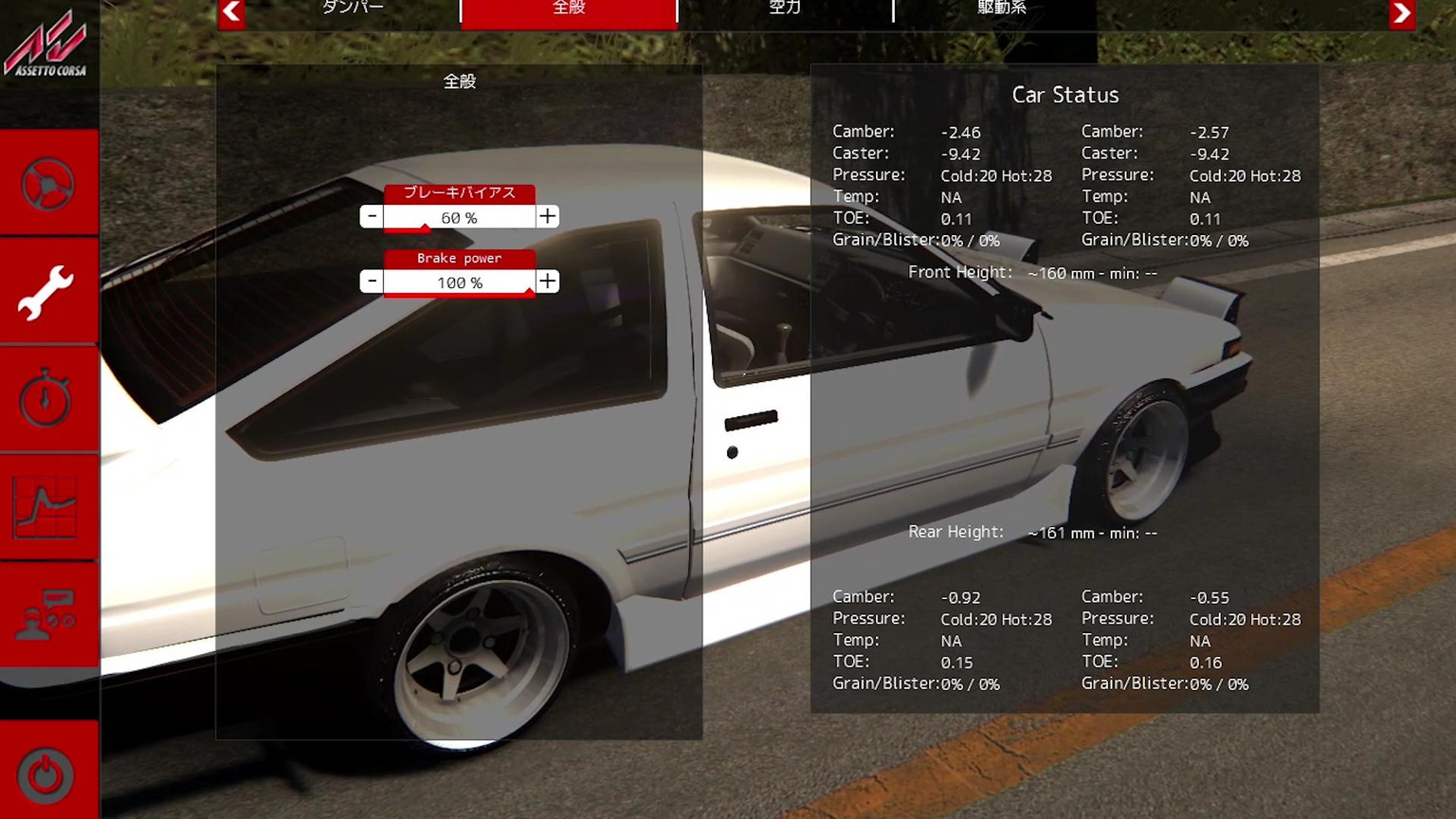The height and width of the screenshot is (819, 1456).
Task: Increase ブレーキバイアス with the plus button
Action: 547,216
